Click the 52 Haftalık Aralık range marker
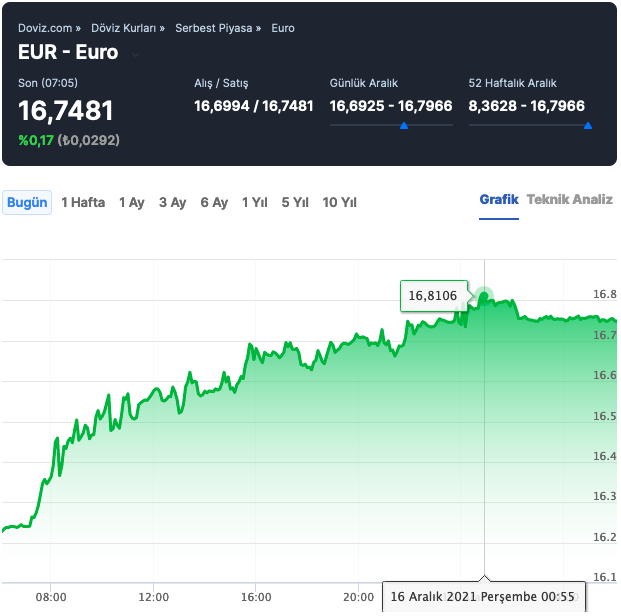This screenshot has width=621, height=616. click(587, 126)
